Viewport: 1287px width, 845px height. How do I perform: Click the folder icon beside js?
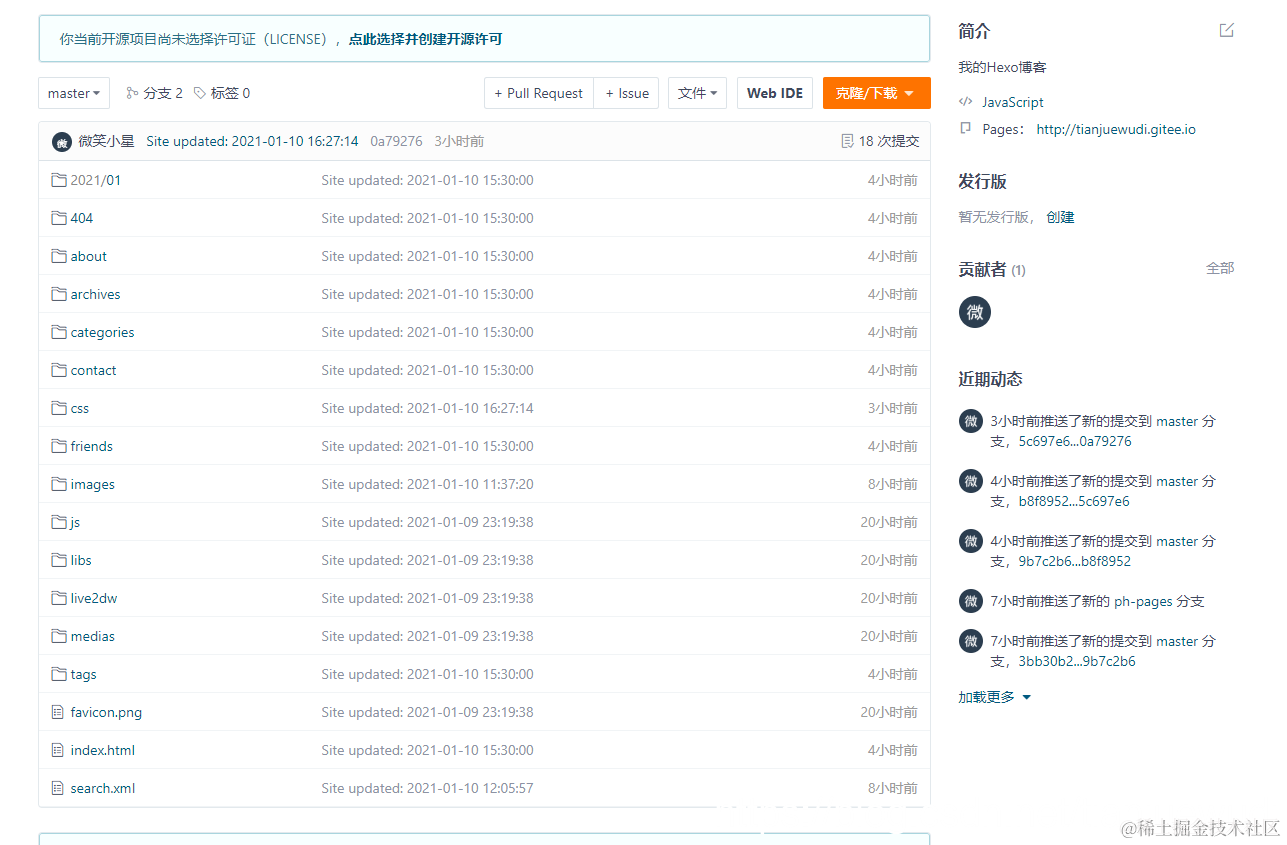point(59,522)
